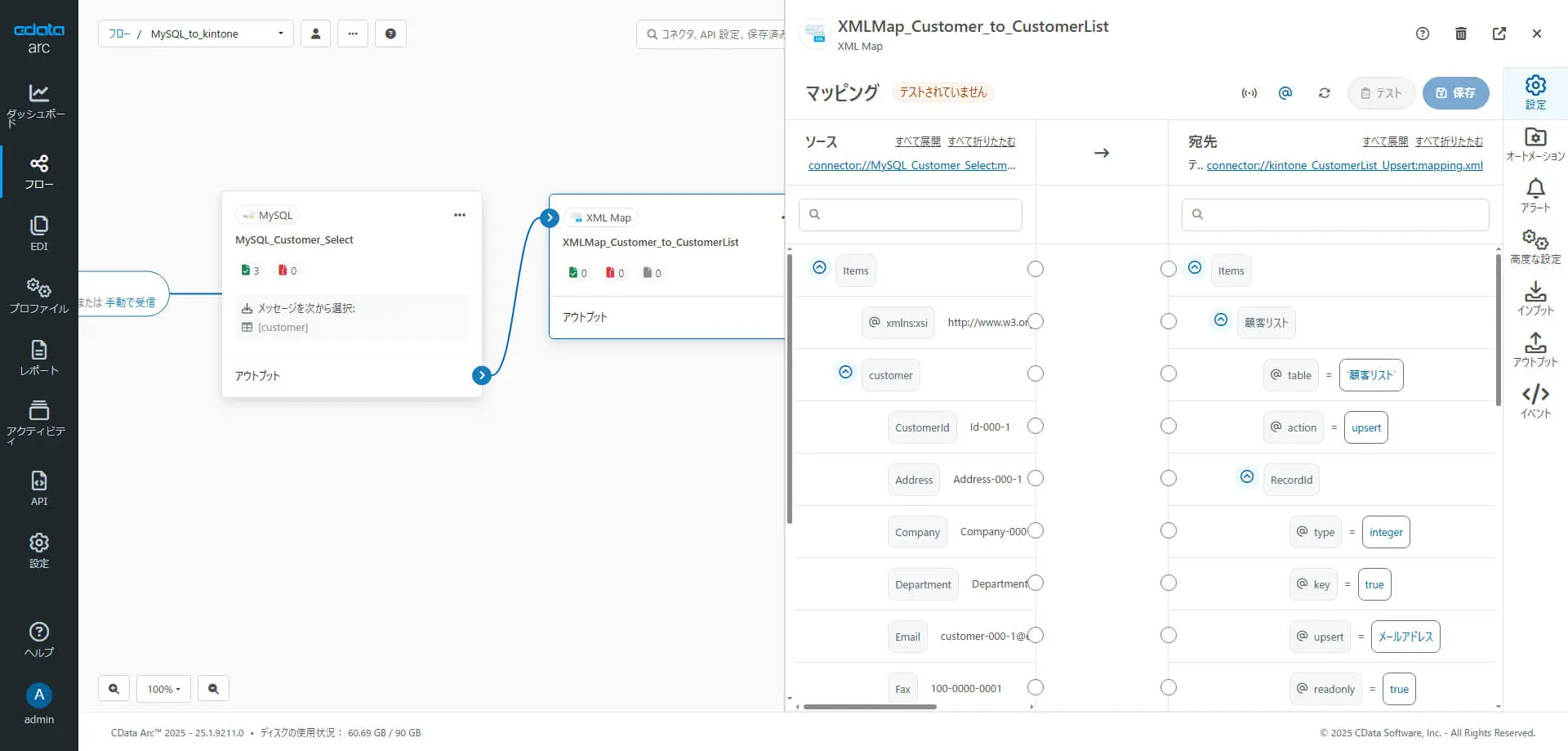Select the Address source mapping circle
This screenshot has width=1568, height=751.
click(x=1036, y=478)
